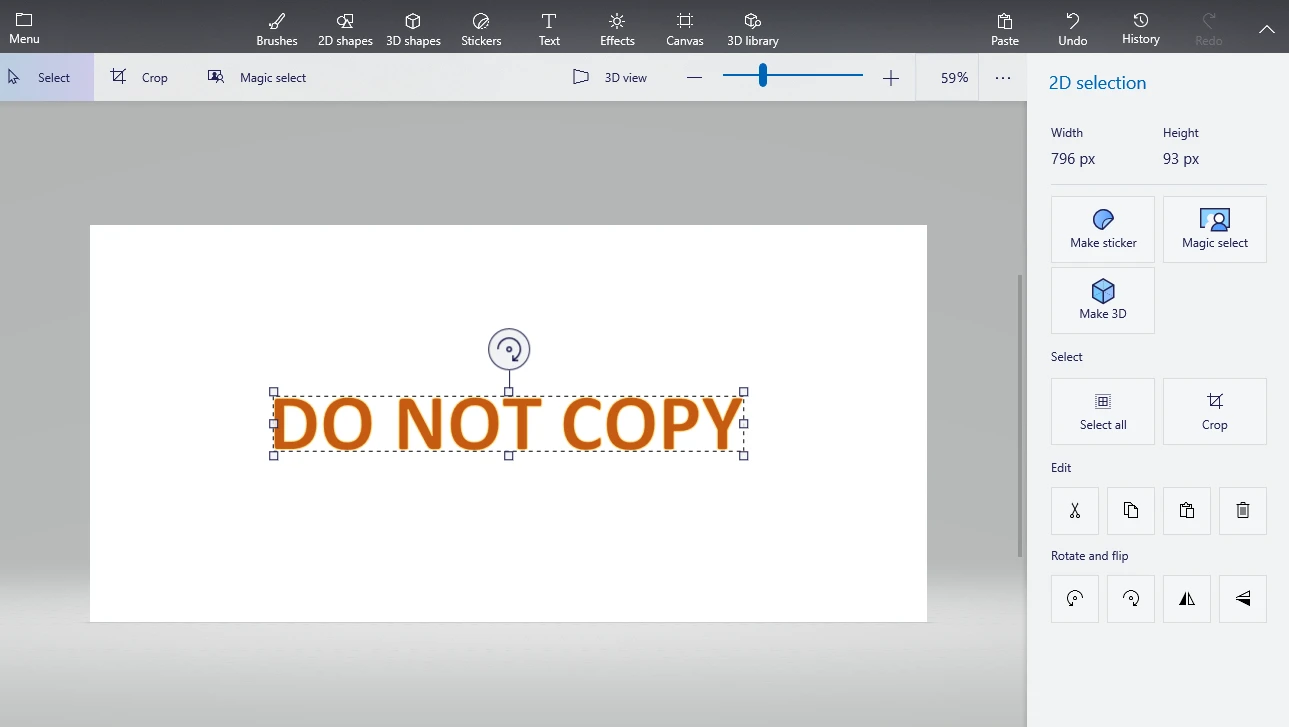Open the Canvas tab

tap(685, 28)
